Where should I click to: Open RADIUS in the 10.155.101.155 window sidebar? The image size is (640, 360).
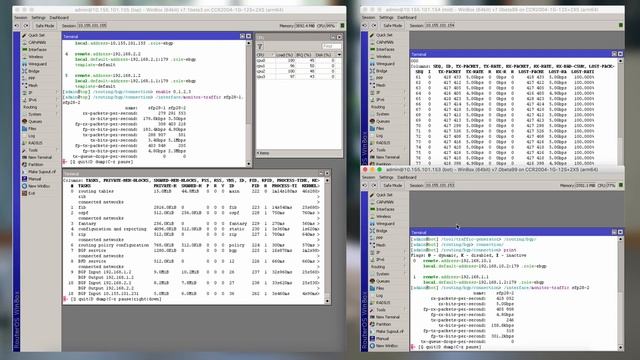(x=35, y=143)
